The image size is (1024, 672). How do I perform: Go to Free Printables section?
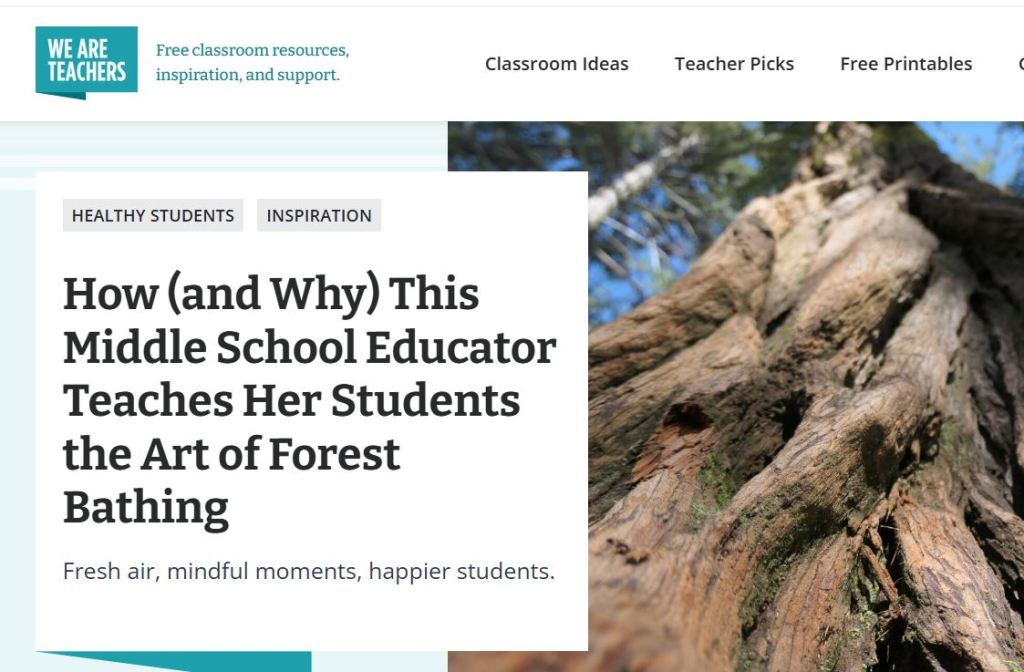click(906, 64)
